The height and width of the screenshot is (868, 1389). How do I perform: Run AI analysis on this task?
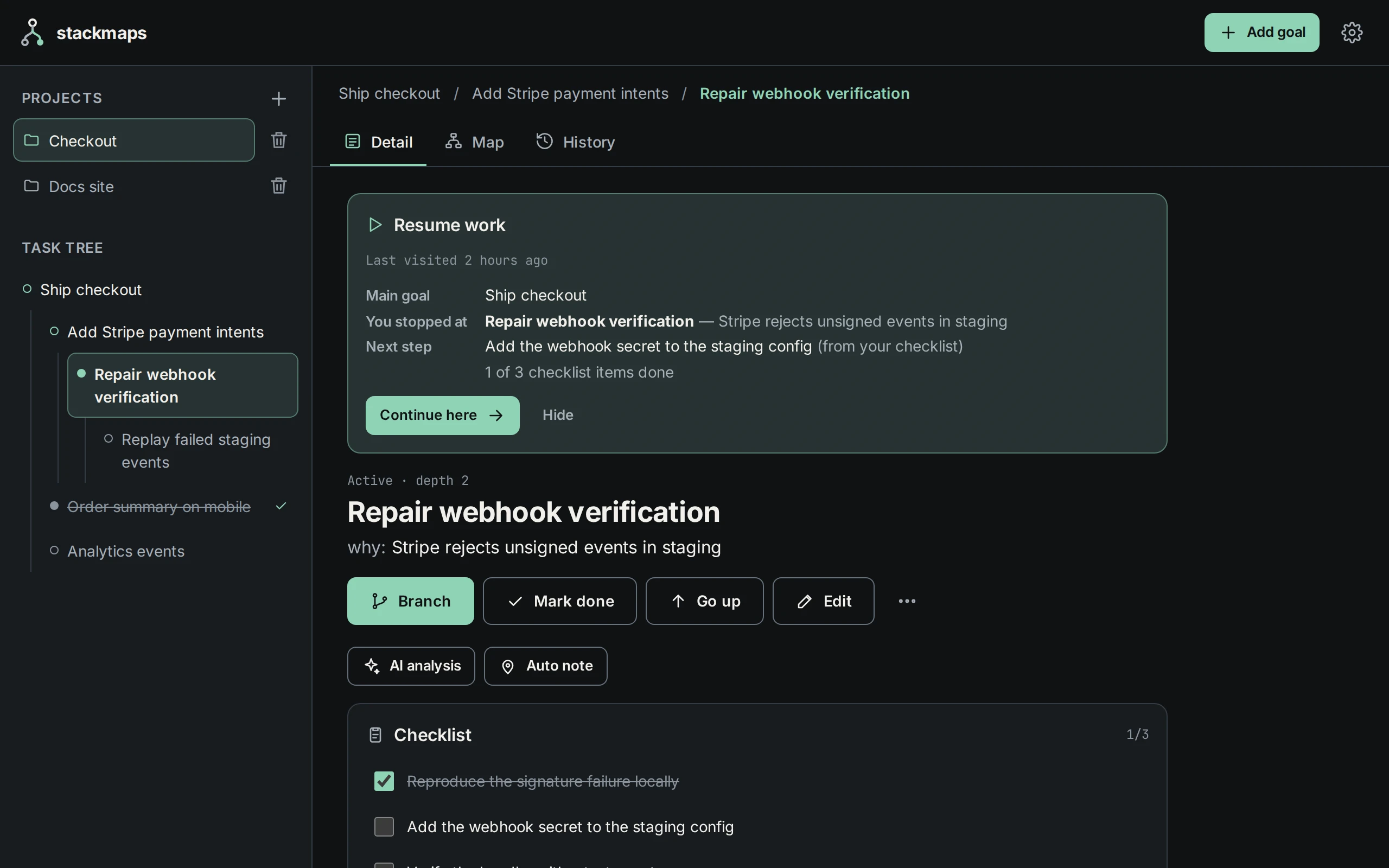coord(411,666)
